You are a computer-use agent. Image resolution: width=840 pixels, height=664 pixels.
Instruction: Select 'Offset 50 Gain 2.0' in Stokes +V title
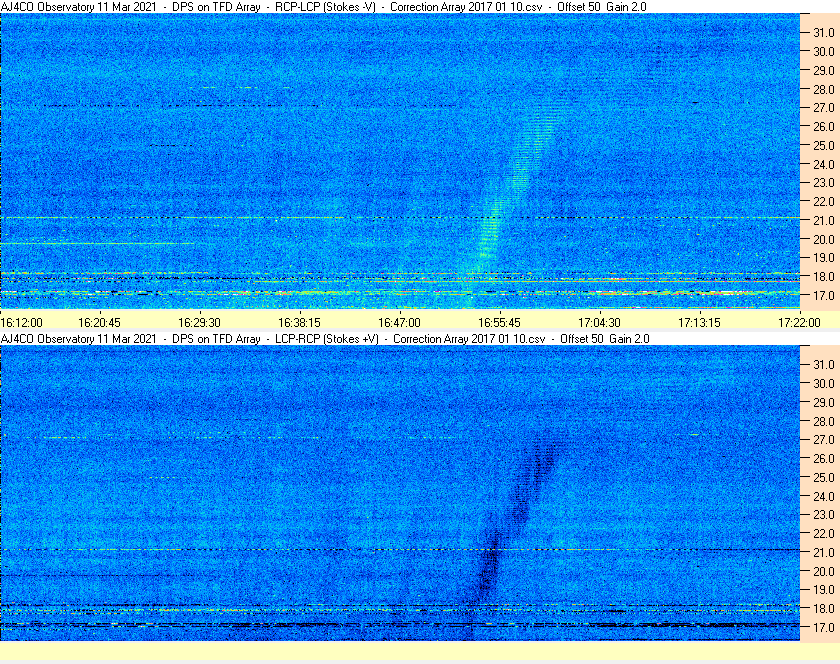tap(605, 339)
